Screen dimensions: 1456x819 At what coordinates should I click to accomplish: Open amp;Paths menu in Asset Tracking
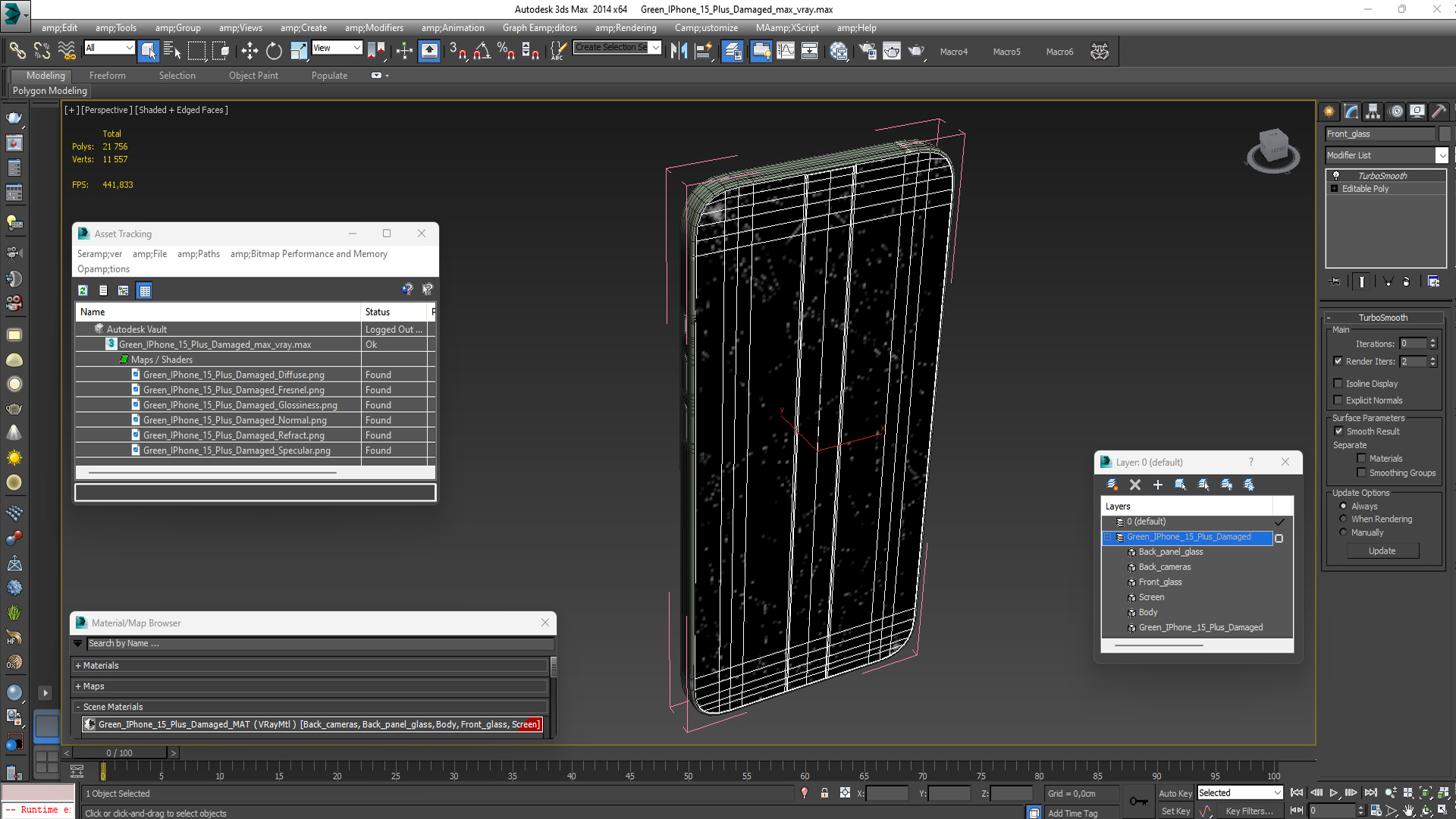click(x=199, y=253)
